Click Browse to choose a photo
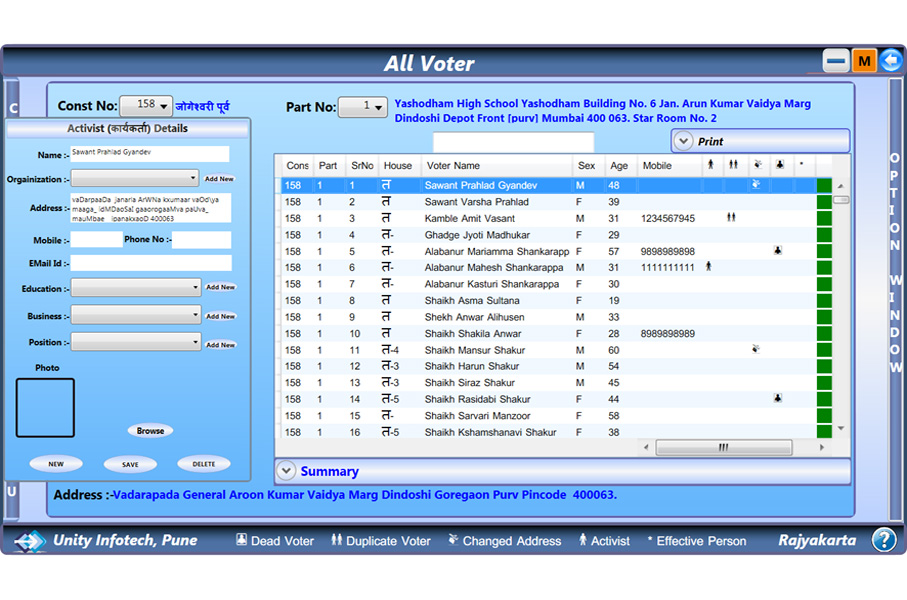Image resolution: width=907 pixels, height=600 pixels. point(150,431)
